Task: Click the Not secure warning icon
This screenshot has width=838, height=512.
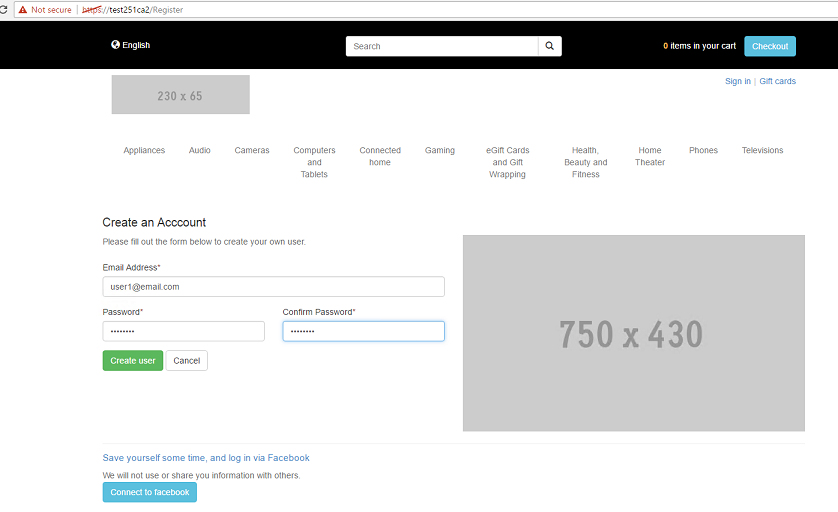Action: (22, 10)
